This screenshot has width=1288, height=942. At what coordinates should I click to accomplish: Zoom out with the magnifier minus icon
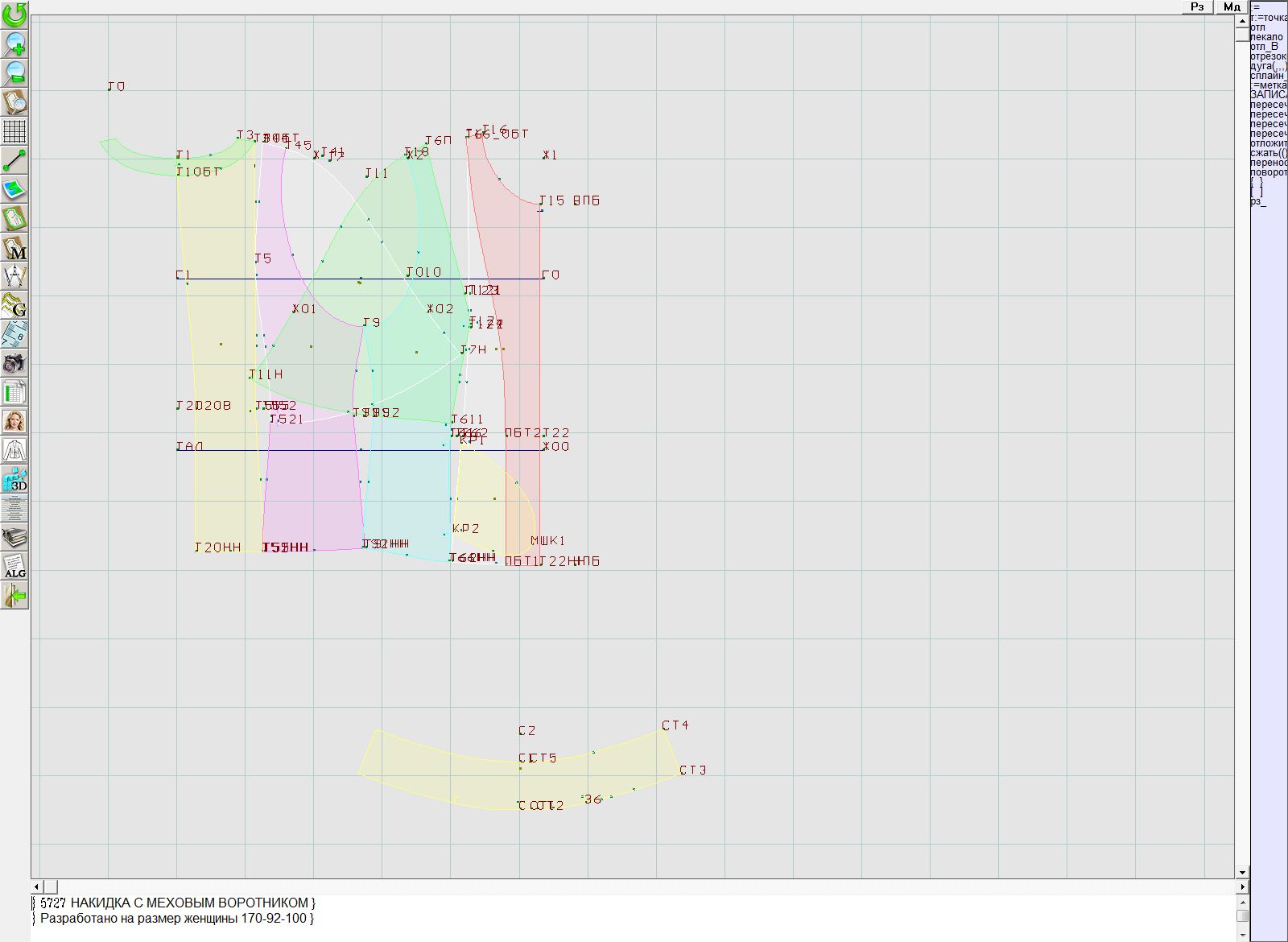14,72
